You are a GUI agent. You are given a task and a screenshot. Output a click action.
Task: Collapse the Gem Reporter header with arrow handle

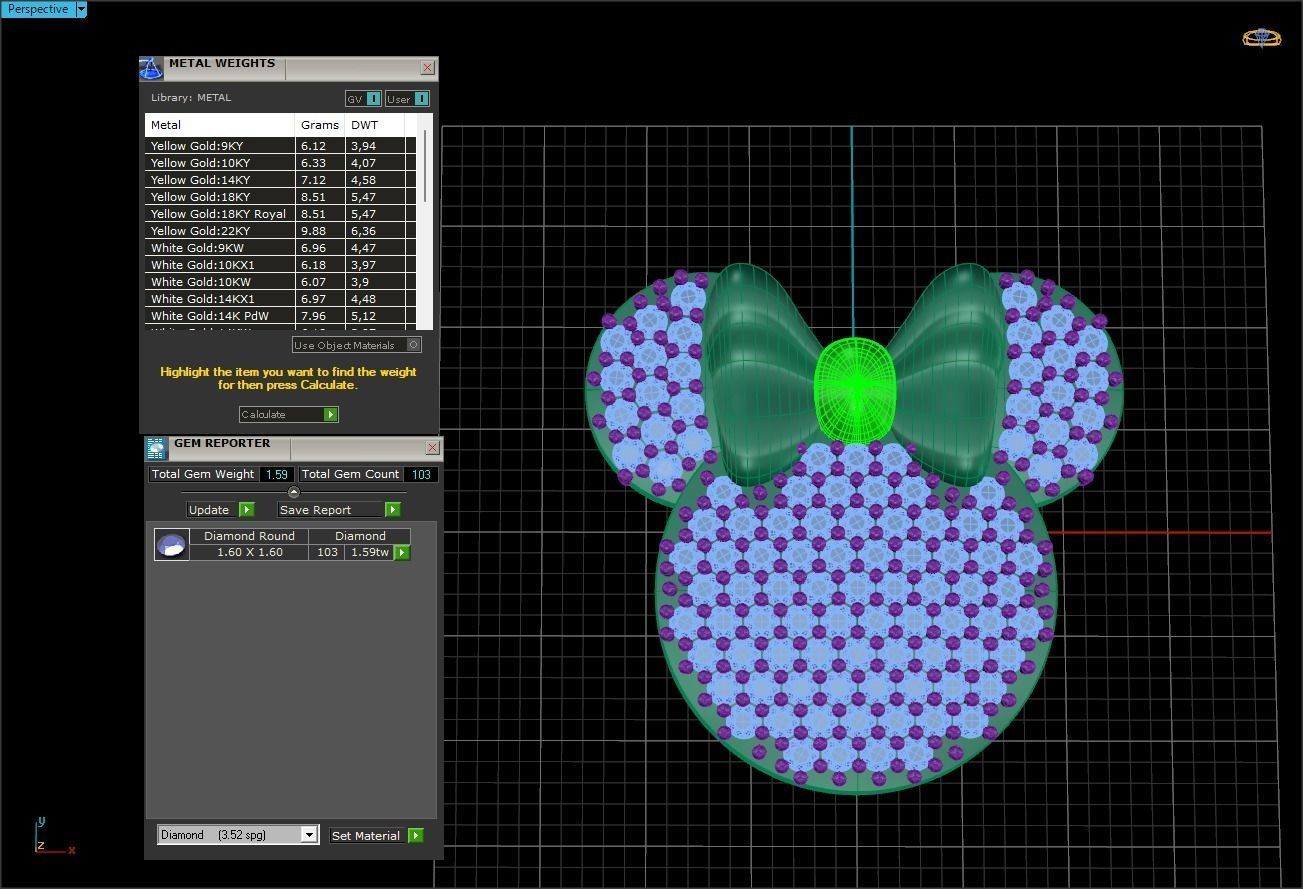click(293, 492)
